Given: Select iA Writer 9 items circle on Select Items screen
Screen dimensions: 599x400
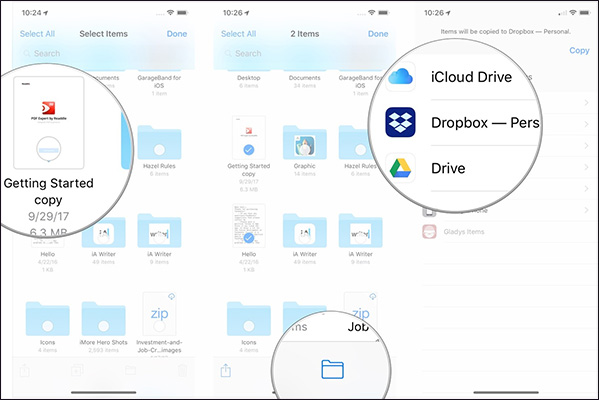Looking at the screenshot, I should 159,238.
